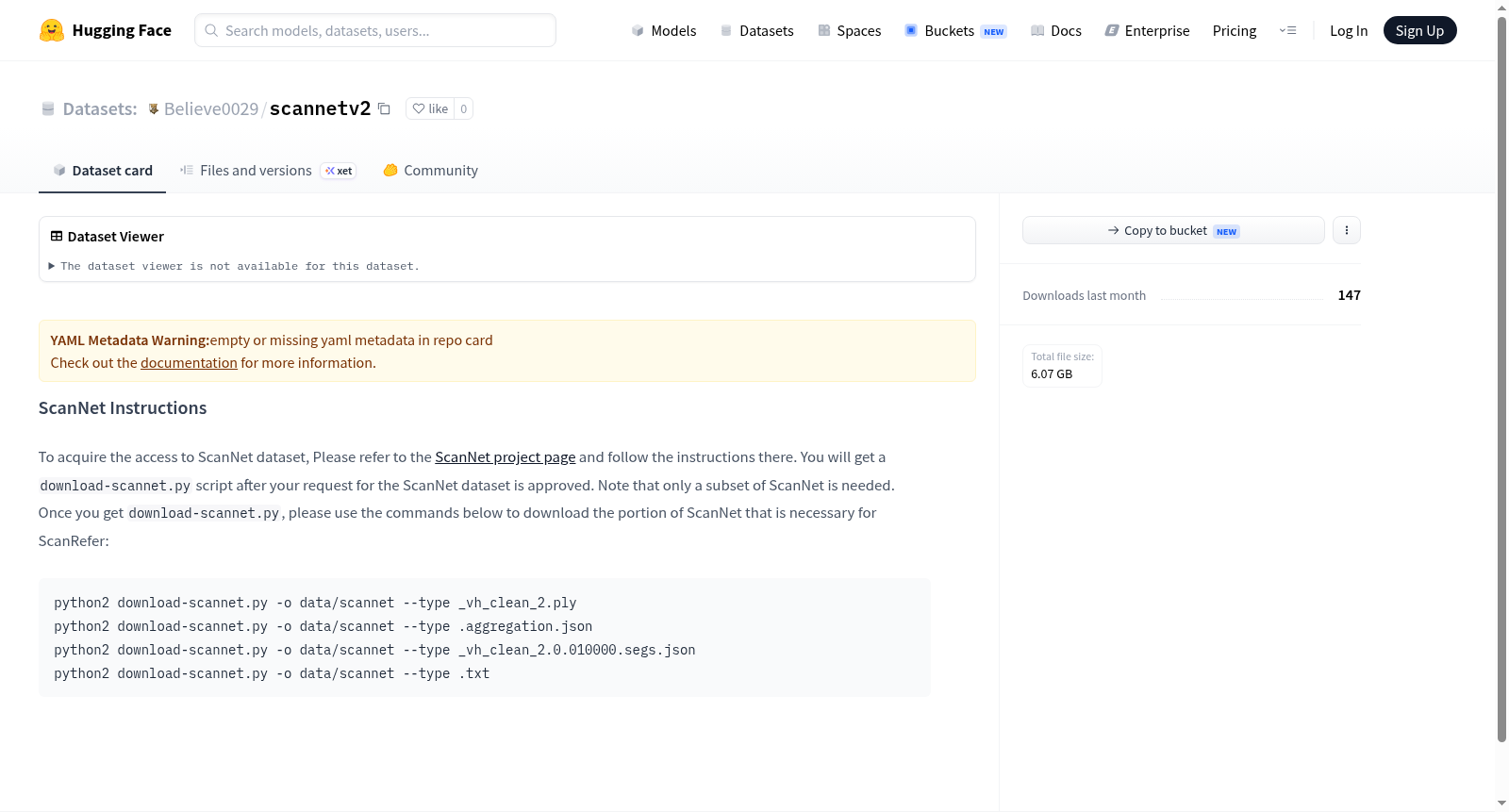Image resolution: width=1509 pixels, height=812 pixels.
Task: Open Docs from the navigation bar
Action: (x=1056, y=30)
